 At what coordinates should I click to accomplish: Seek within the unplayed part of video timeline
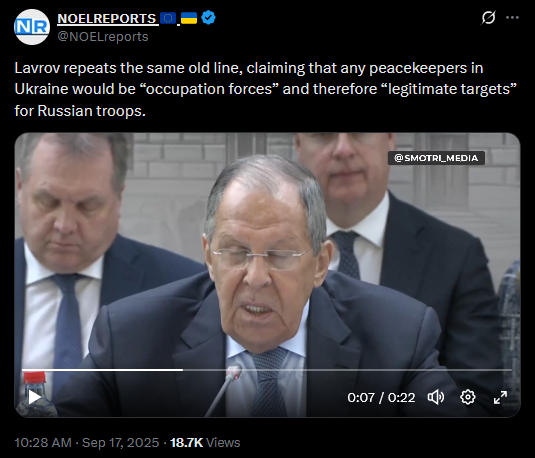tap(347, 370)
